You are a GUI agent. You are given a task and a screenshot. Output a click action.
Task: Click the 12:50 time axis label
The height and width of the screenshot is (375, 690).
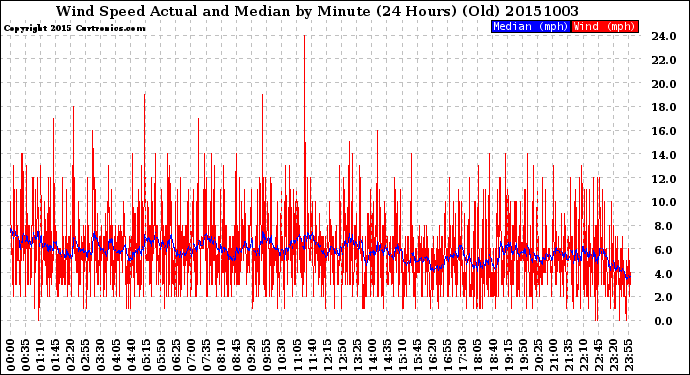[342, 355]
